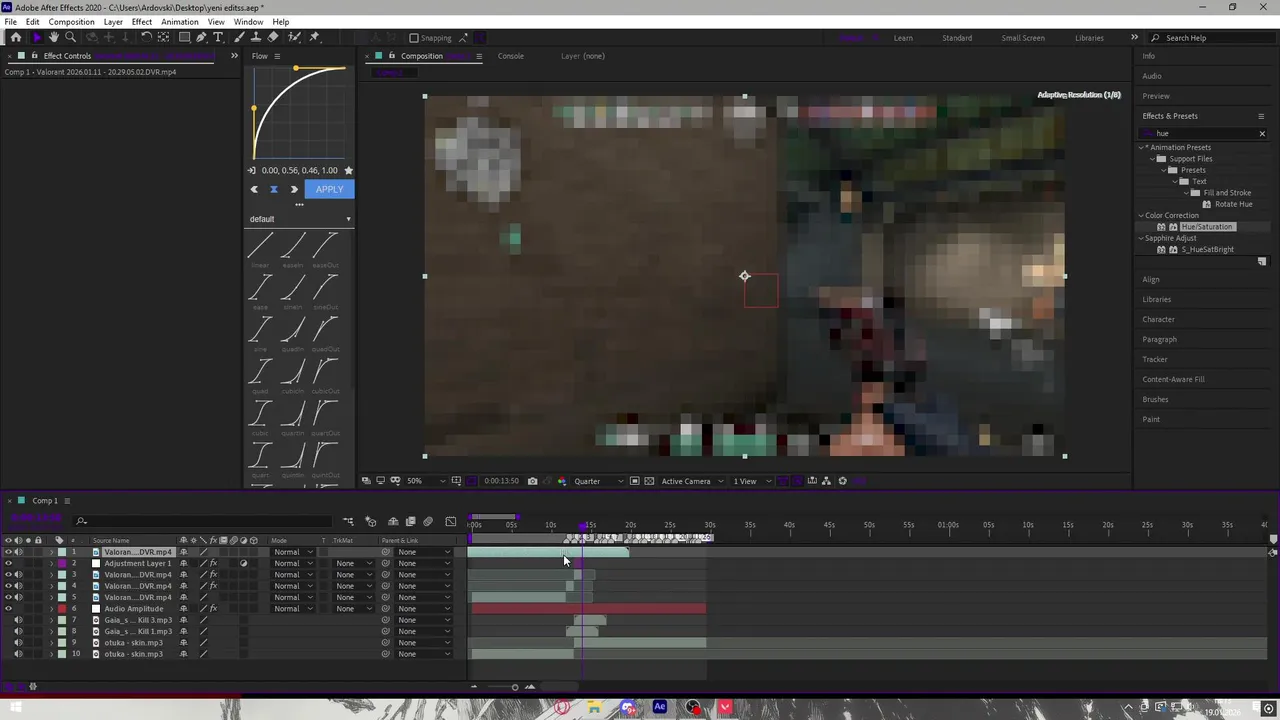1280x720 pixels.
Task: Take a snapshot with camera icon
Action: pos(532,481)
